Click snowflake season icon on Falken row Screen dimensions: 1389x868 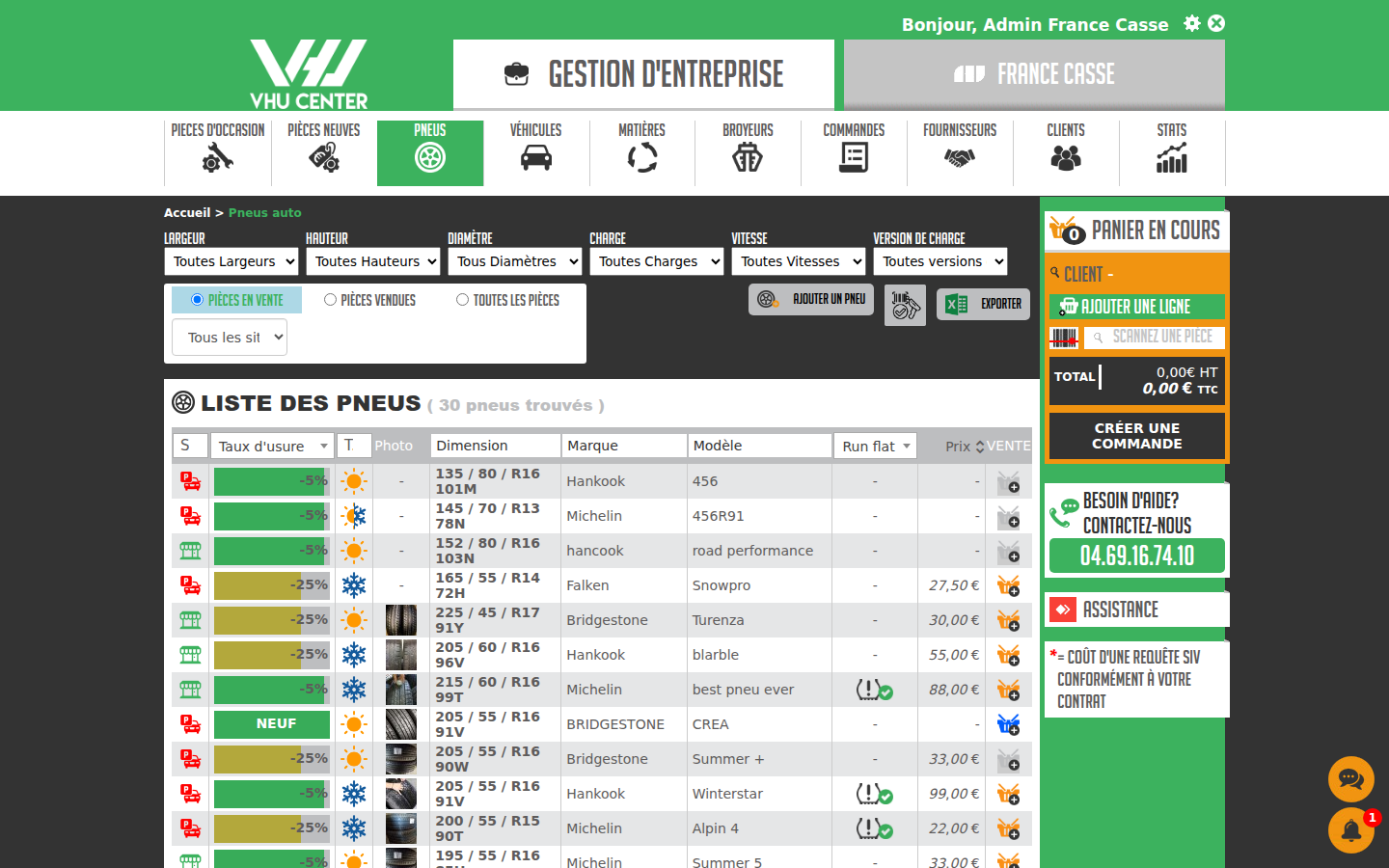(354, 585)
